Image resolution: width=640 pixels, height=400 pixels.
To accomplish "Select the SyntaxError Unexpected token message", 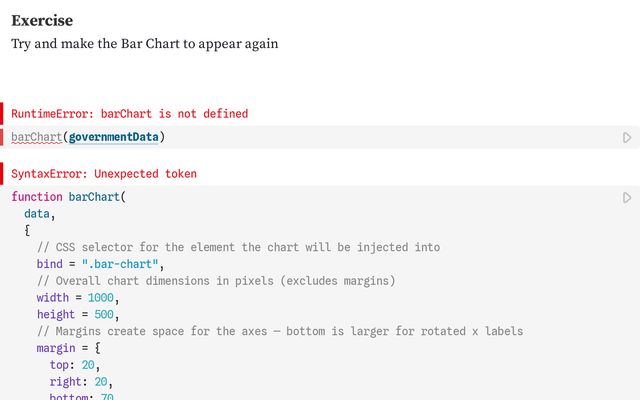I will (103, 174).
